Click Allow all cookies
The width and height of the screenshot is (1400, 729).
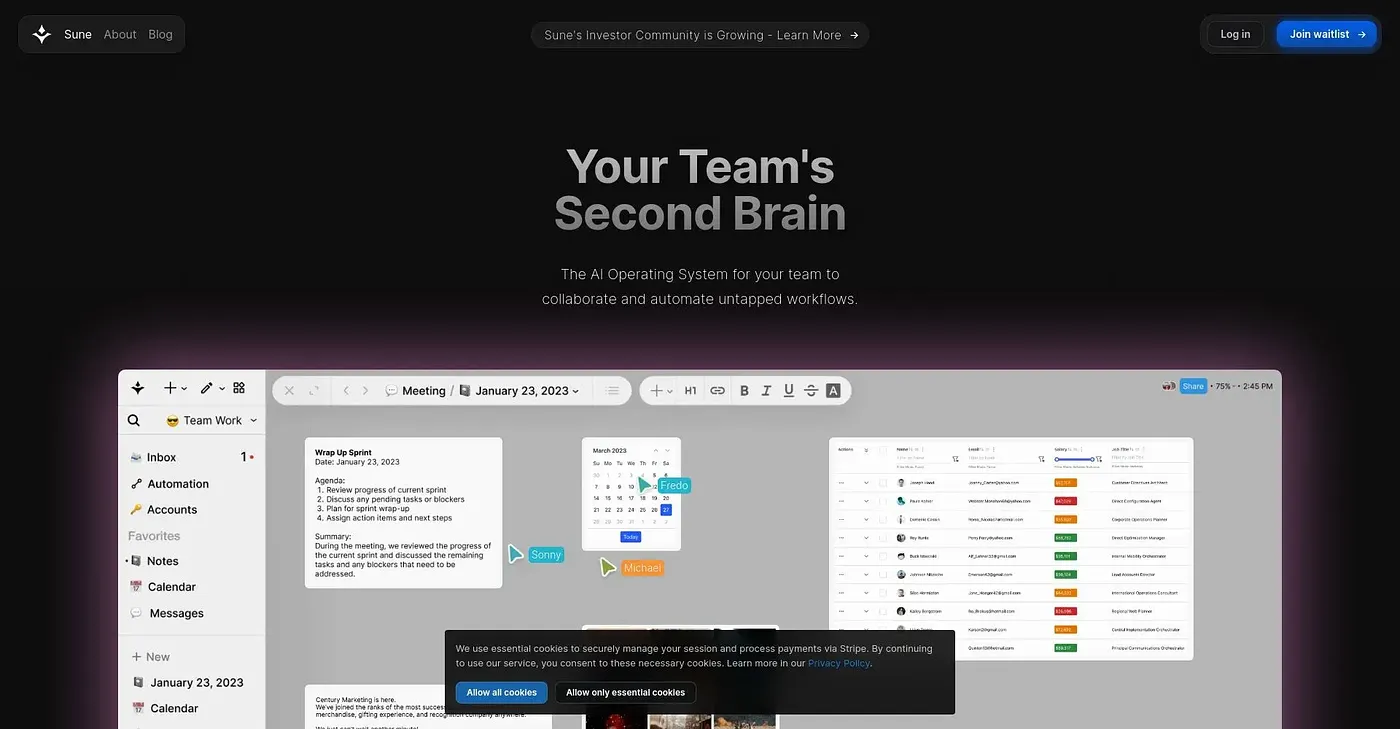pyautogui.click(x=502, y=692)
